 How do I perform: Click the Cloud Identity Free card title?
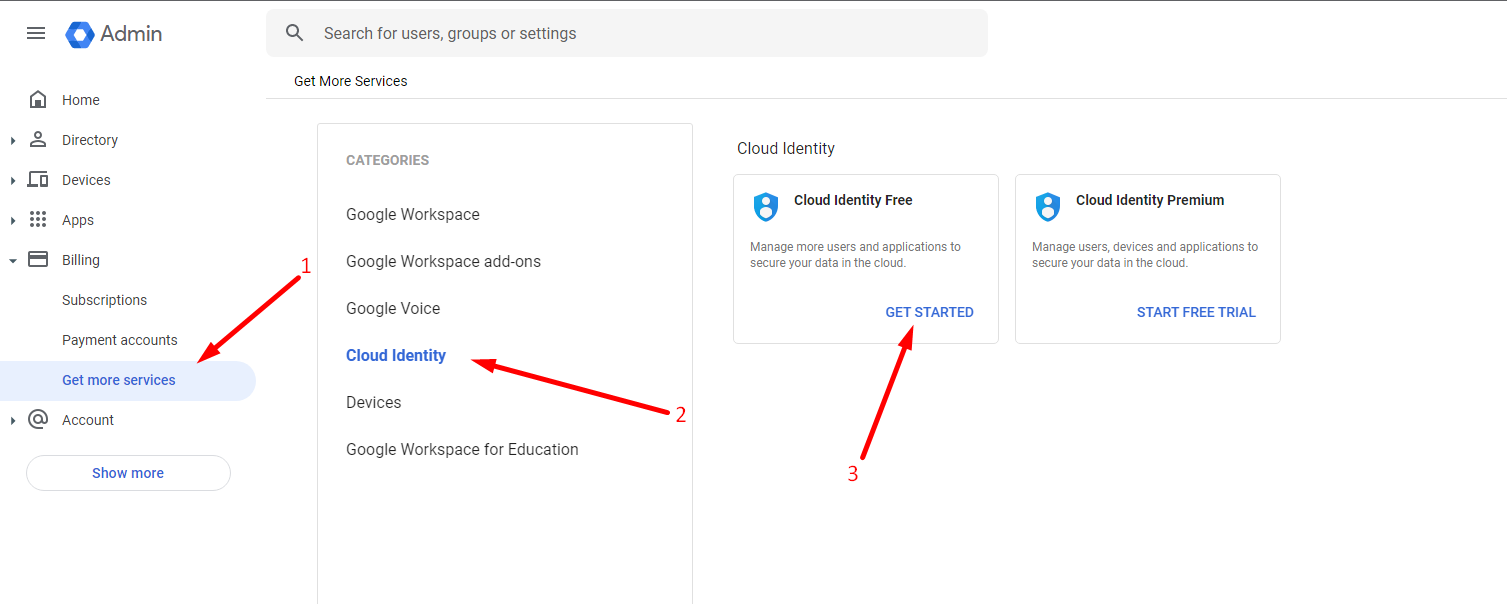(853, 200)
